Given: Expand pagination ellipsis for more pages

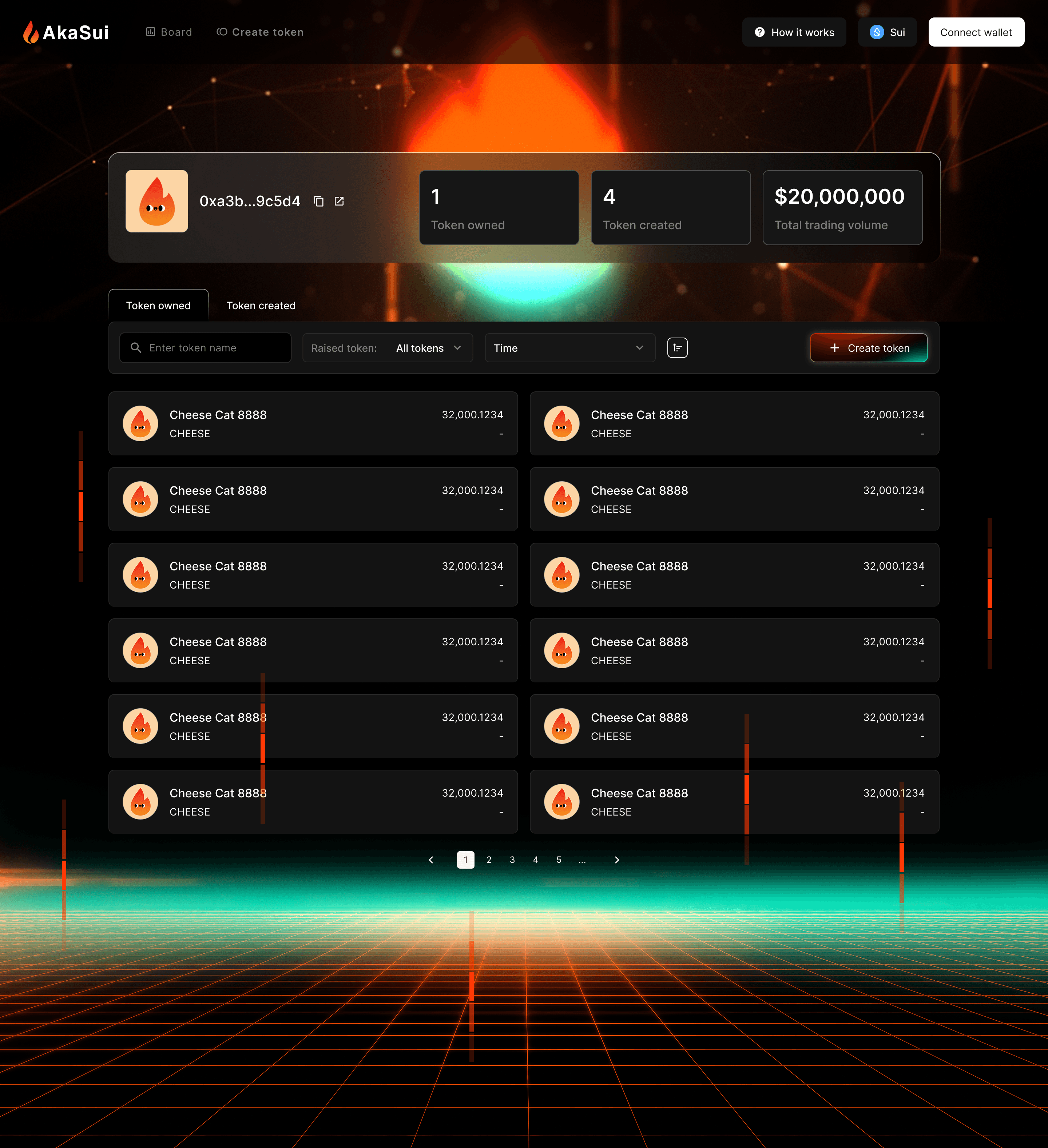Looking at the screenshot, I should coord(582,860).
